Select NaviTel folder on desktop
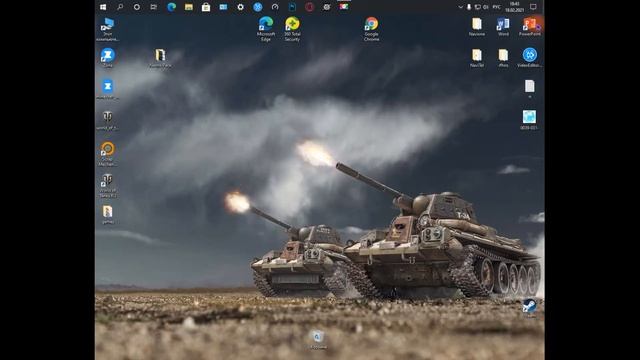 coord(477,58)
